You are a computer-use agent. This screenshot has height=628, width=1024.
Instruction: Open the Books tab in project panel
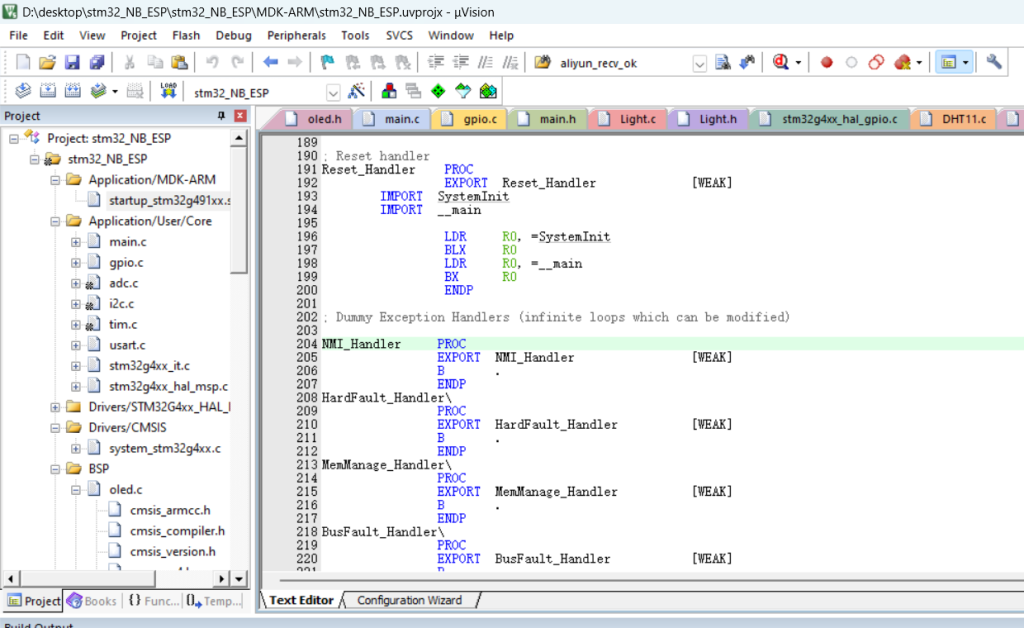coord(92,601)
